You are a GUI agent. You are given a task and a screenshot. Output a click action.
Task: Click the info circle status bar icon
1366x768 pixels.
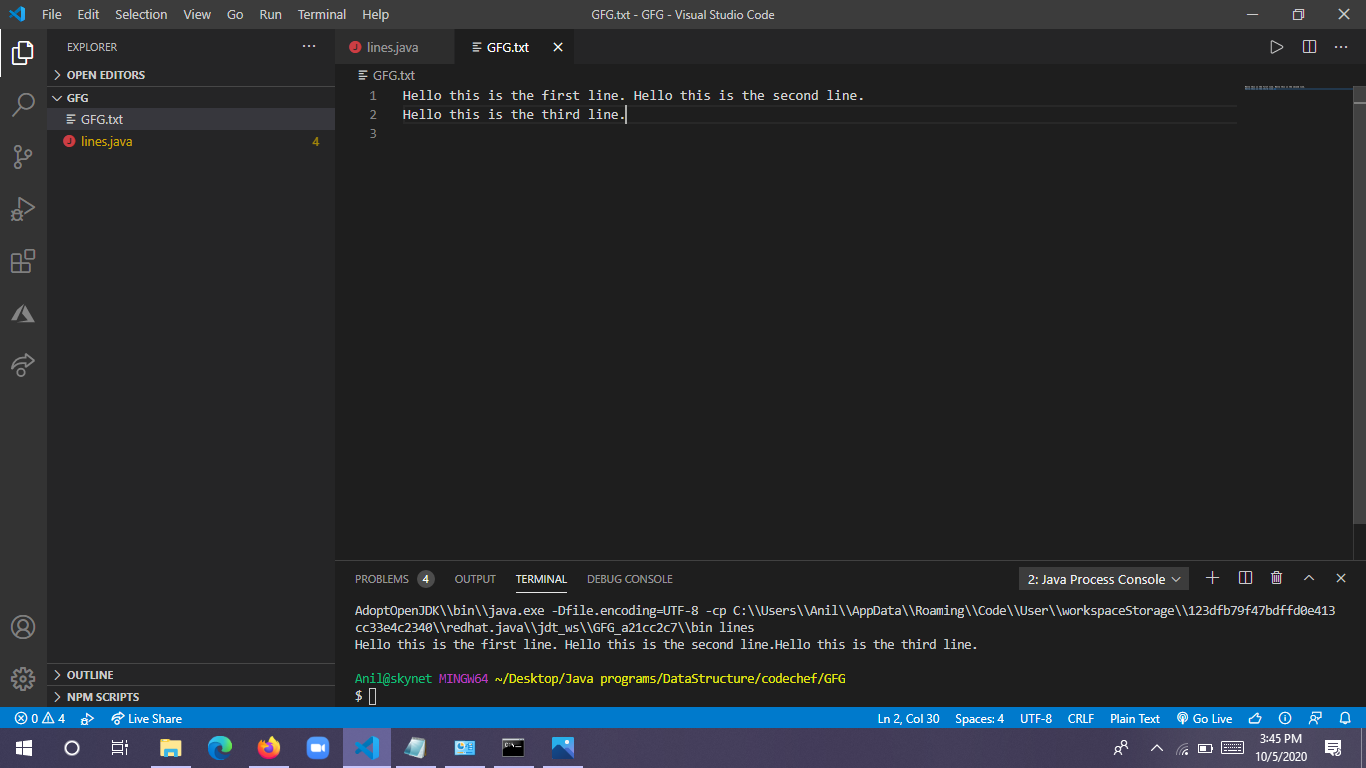(x=1286, y=718)
